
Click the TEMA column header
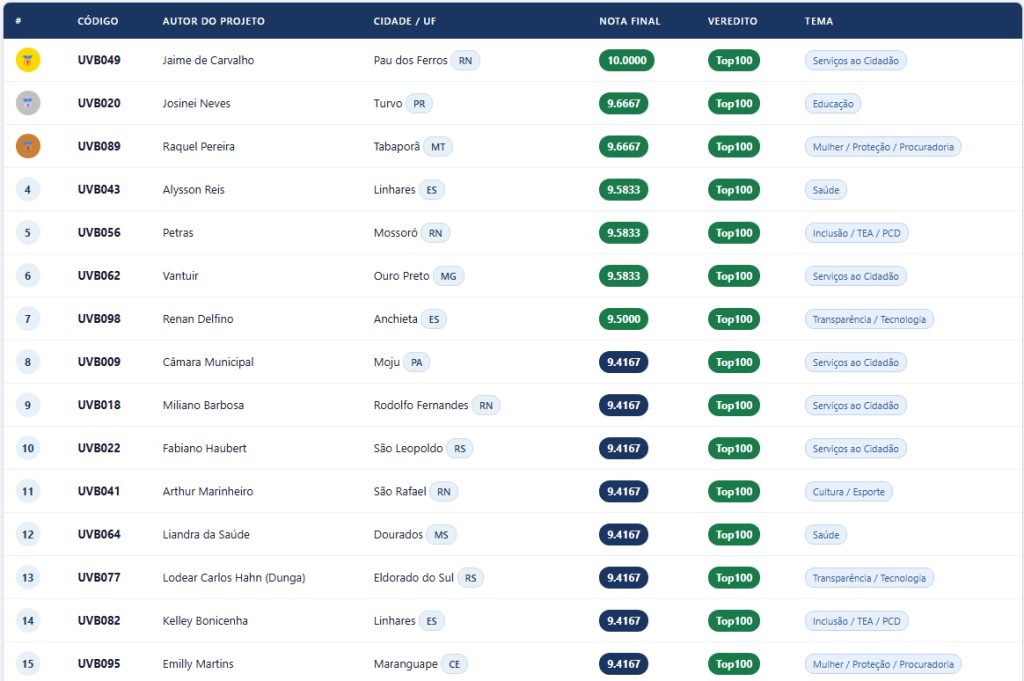(818, 21)
